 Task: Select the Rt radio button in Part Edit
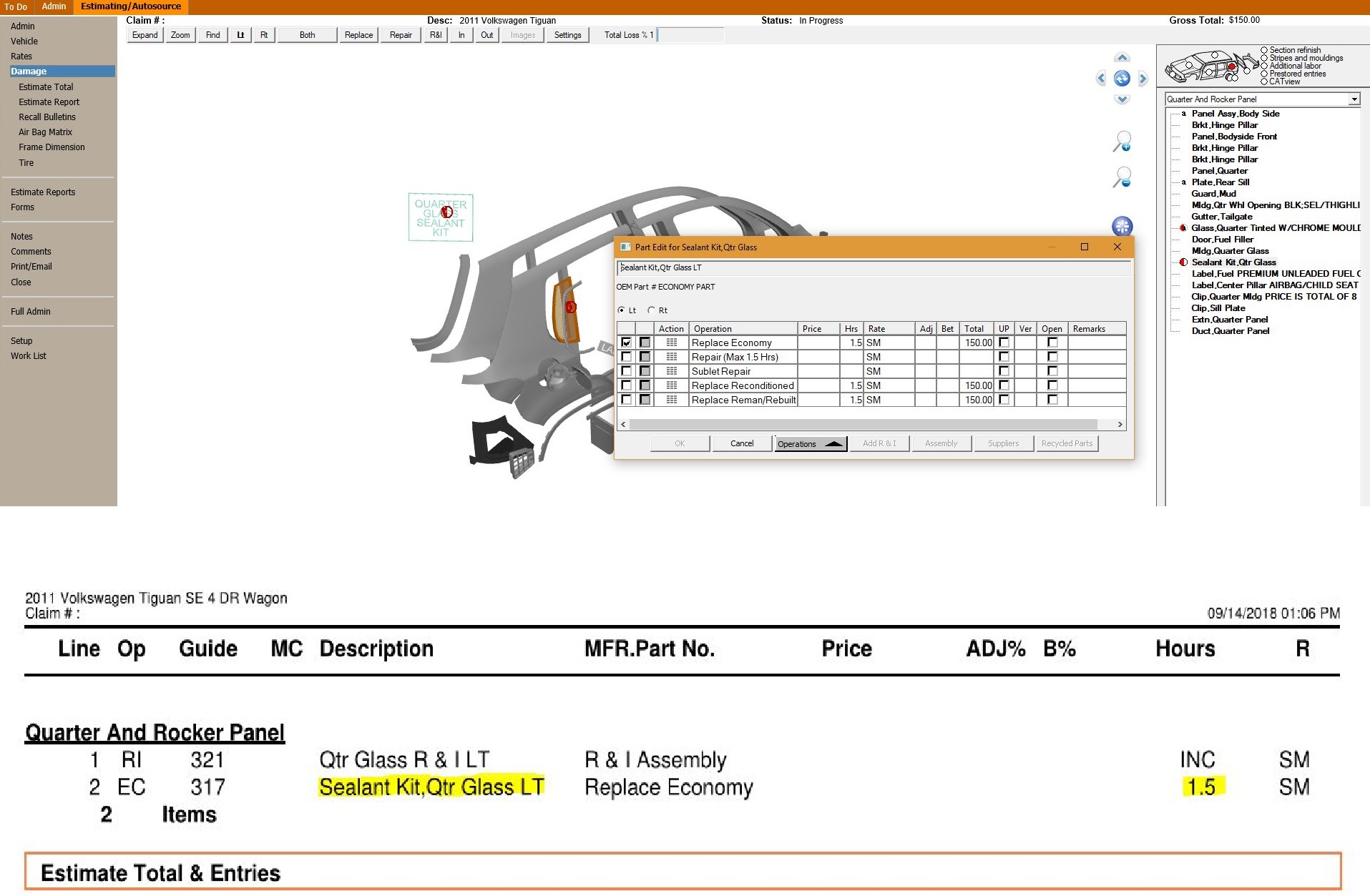pos(651,310)
